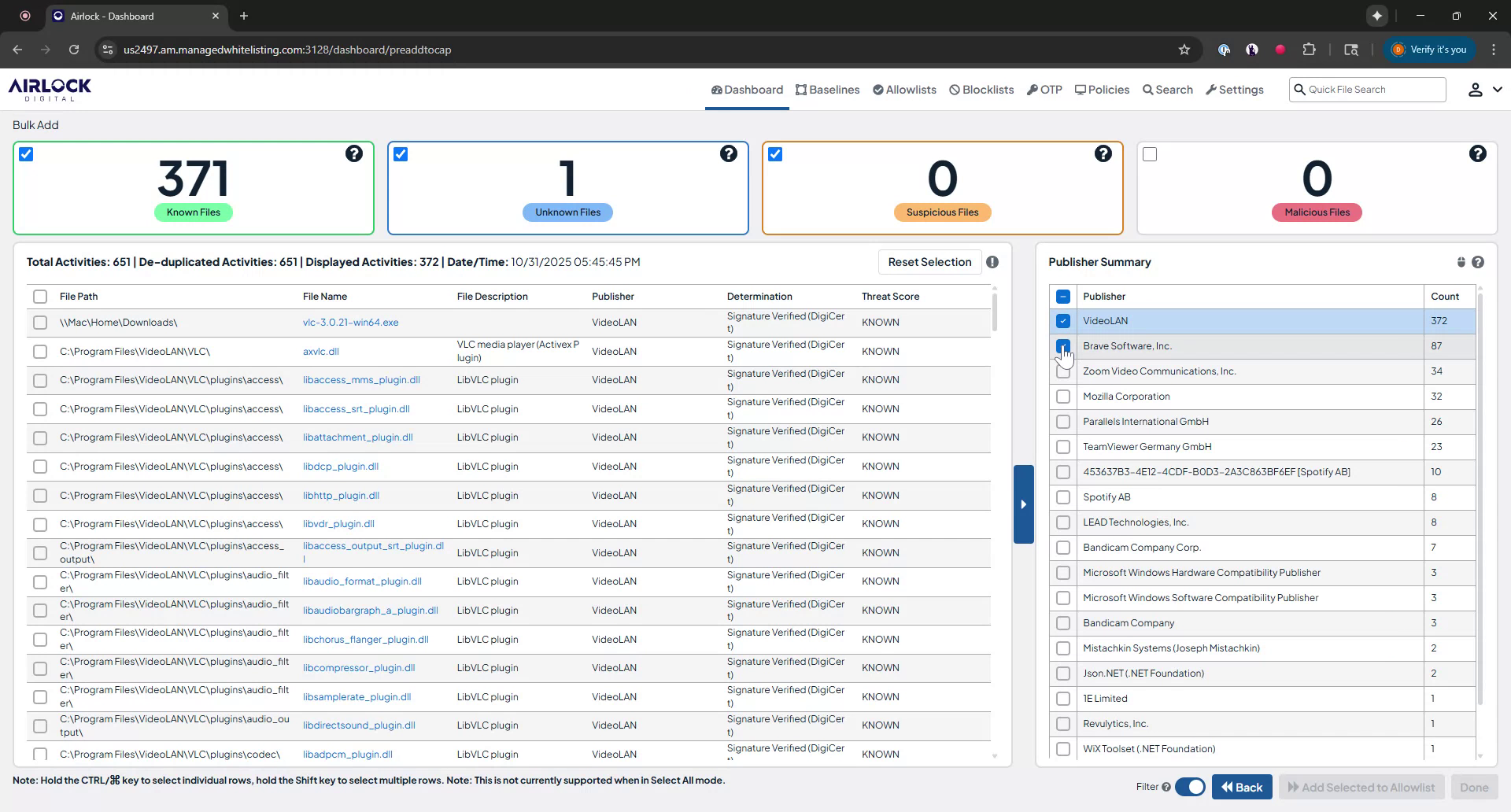1511x812 pixels.
Task: Turn off the Filter toggle switch
Action: click(x=1190, y=787)
